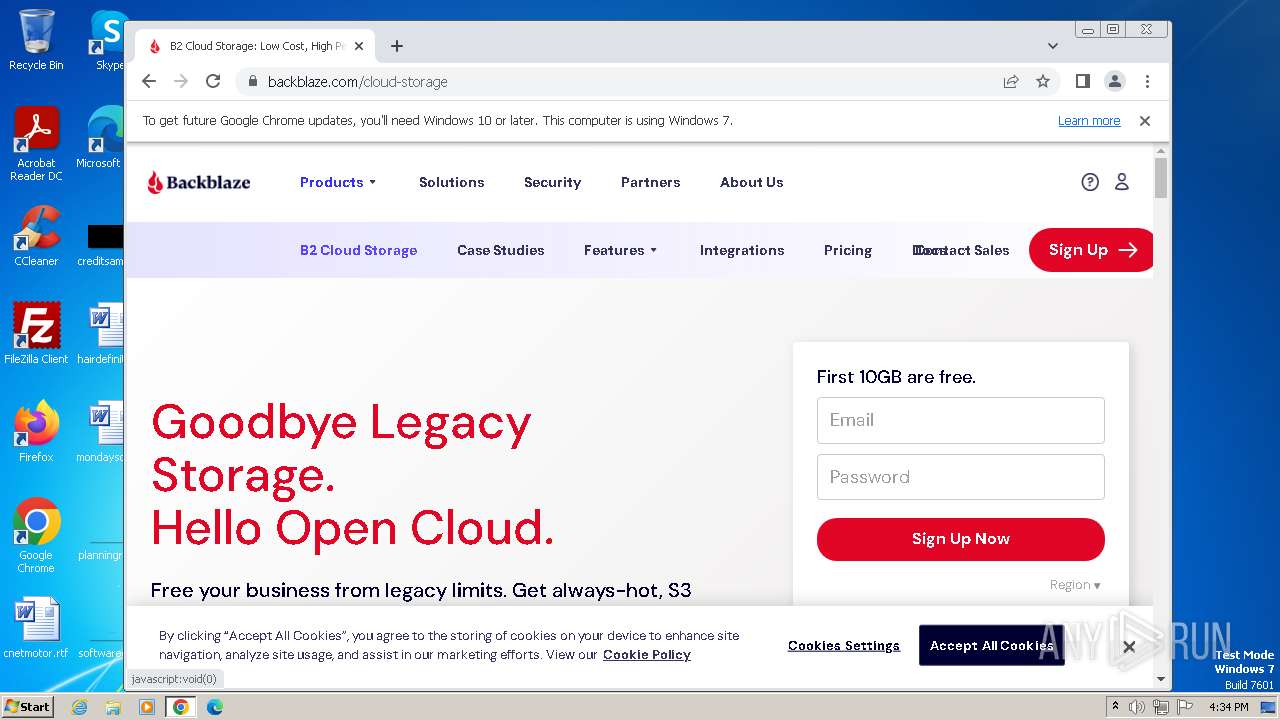Close the B2 Cloud Storage tab

coord(359,46)
